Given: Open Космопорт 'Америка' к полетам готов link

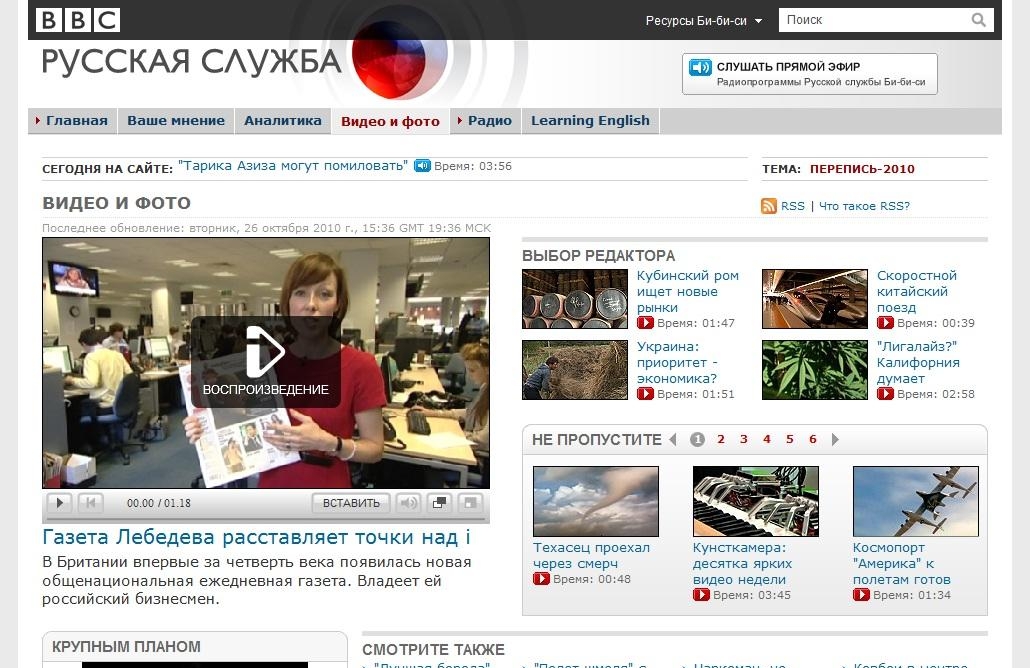Looking at the screenshot, I should (901, 564).
